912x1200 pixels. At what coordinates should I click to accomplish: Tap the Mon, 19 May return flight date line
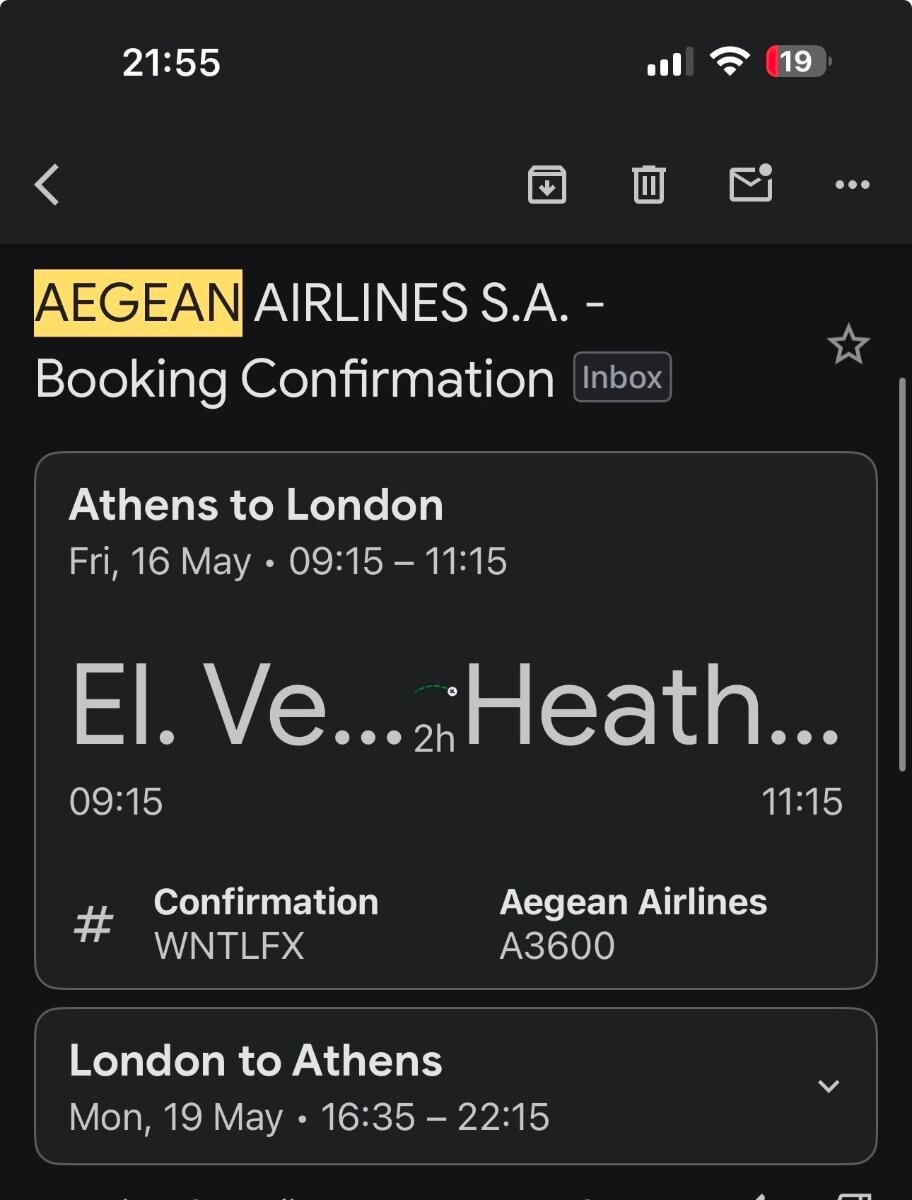pos(309,1117)
